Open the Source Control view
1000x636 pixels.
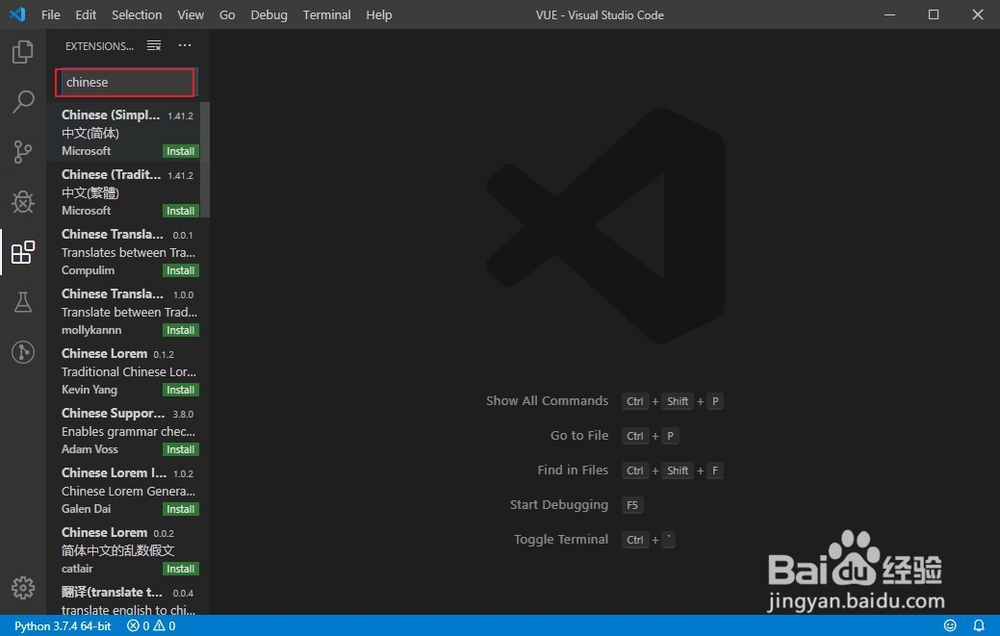23,152
